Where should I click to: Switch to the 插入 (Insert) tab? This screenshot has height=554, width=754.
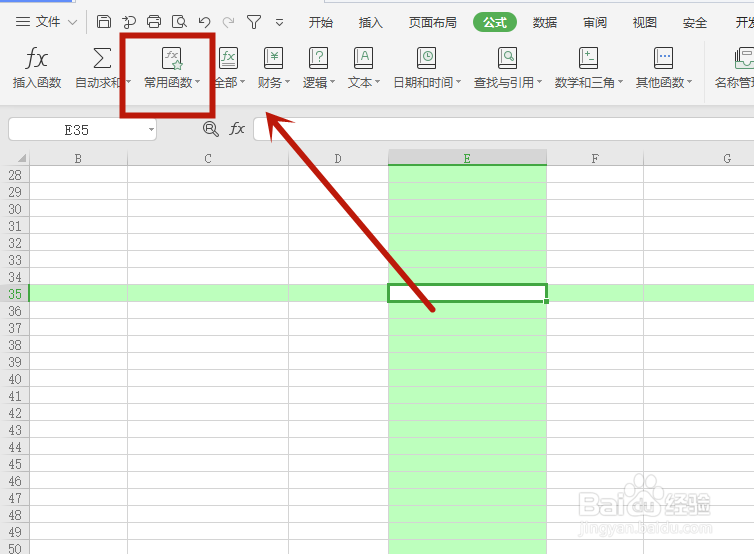(x=371, y=22)
